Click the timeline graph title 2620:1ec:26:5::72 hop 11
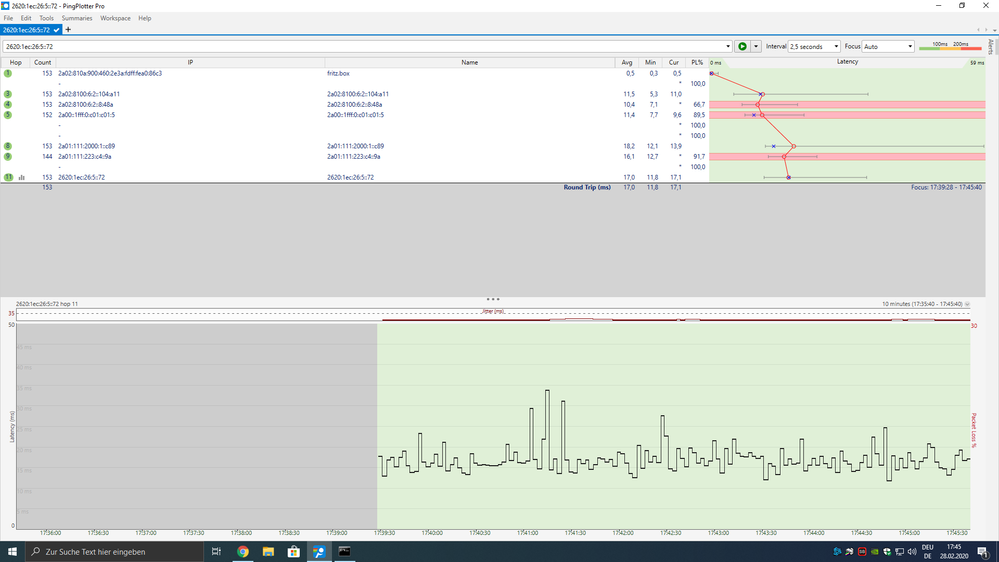Image resolution: width=999 pixels, height=562 pixels. [x=47, y=304]
